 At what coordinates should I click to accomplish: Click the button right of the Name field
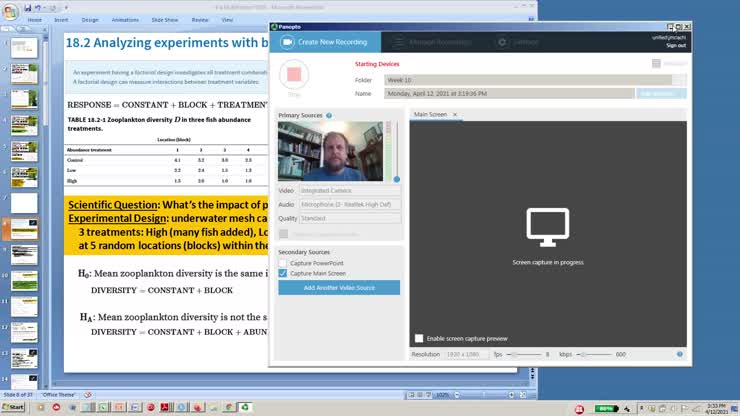pos(661,93)
